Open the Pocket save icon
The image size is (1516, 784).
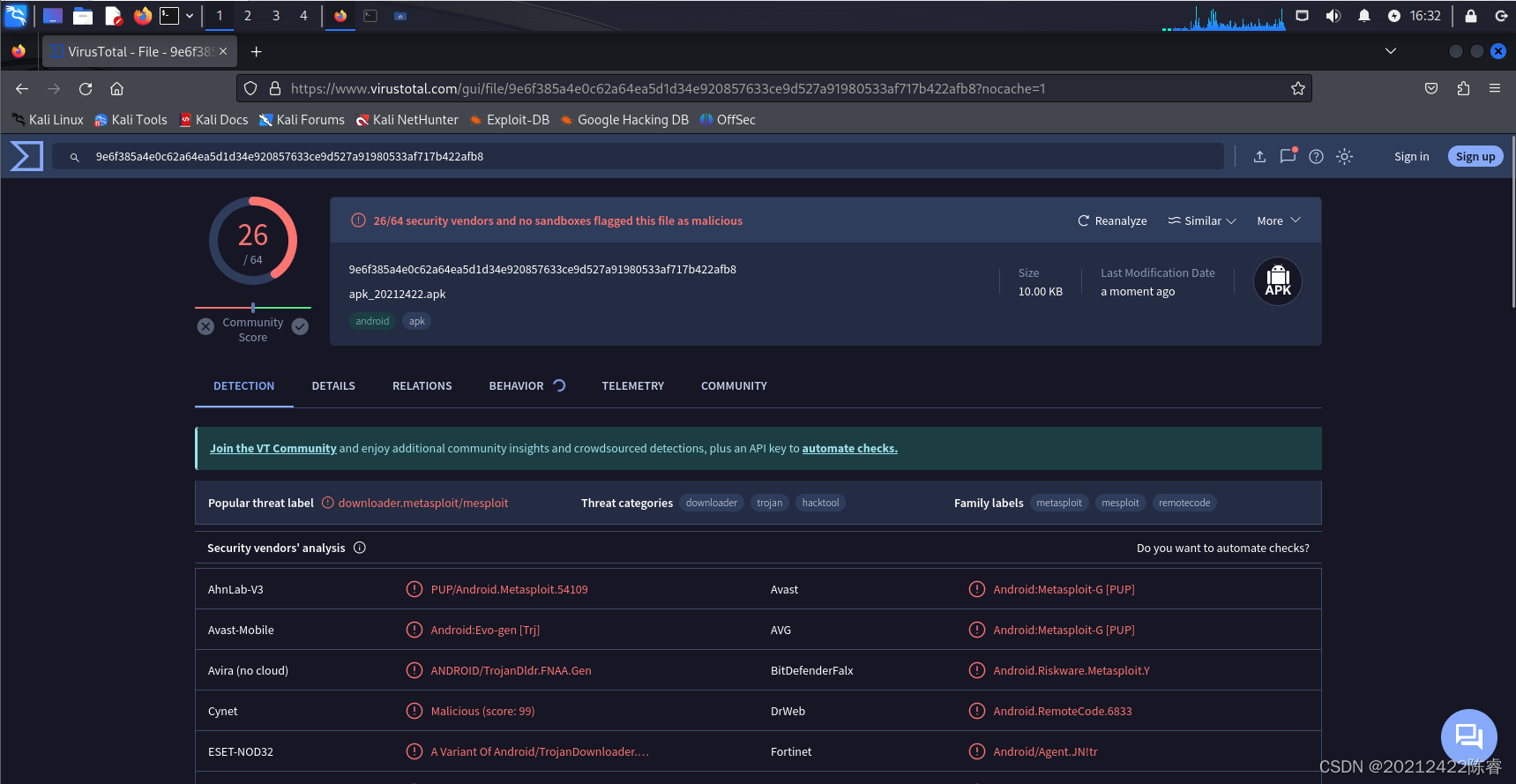[x=1431, y=88]
